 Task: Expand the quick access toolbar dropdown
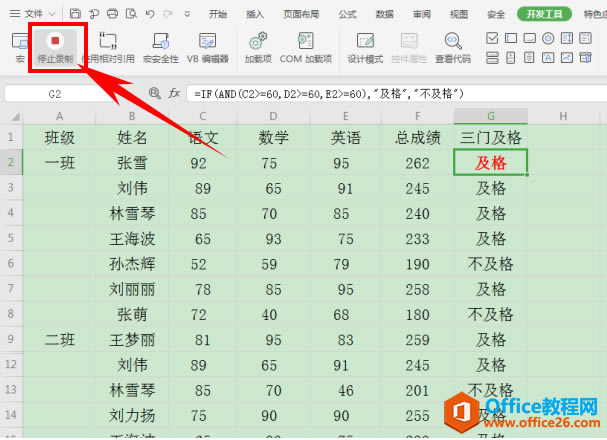(x=187, y=14)
